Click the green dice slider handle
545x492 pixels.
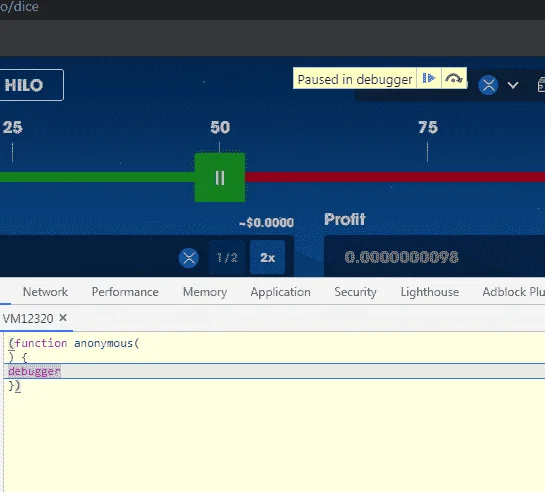pos(220,178)
